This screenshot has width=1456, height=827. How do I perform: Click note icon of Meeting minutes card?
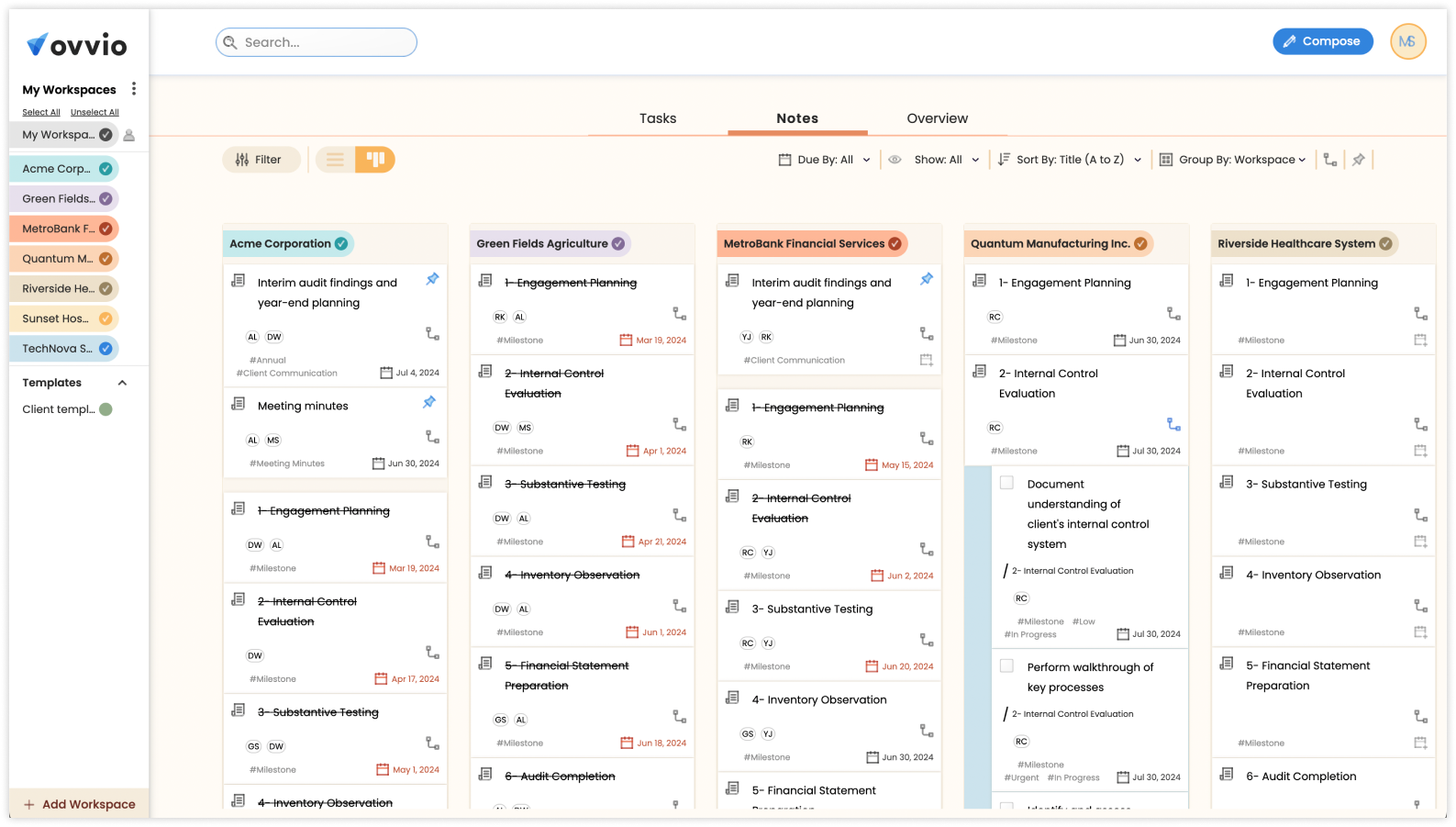239,404
